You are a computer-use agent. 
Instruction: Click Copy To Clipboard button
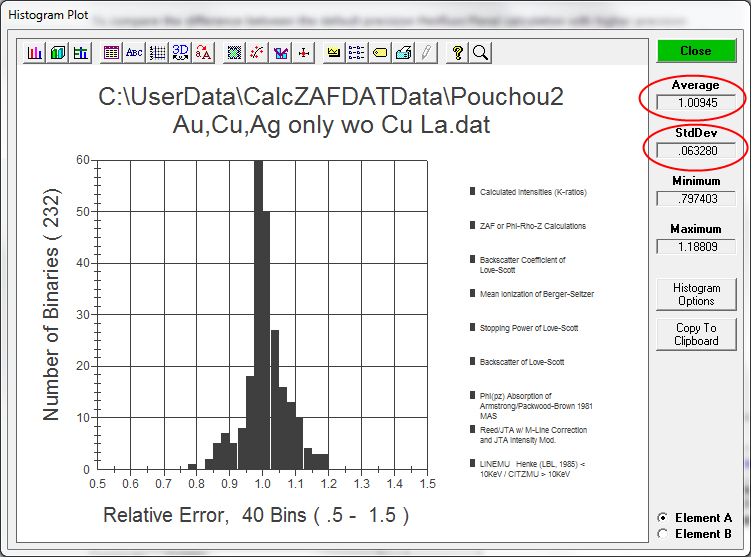pos(696,334)
